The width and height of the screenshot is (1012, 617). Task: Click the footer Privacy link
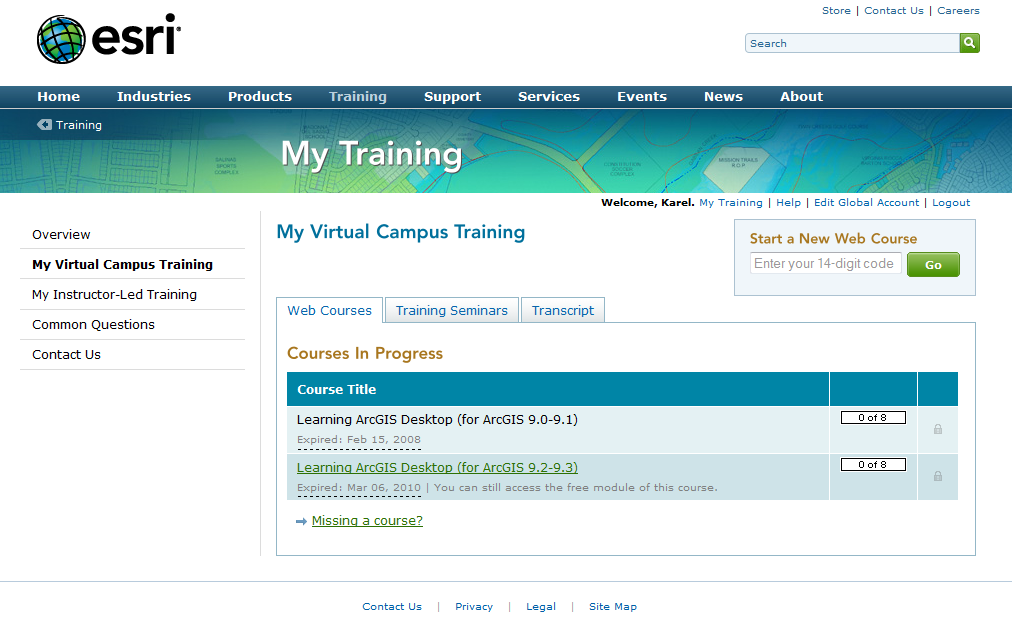click(474, 607)
